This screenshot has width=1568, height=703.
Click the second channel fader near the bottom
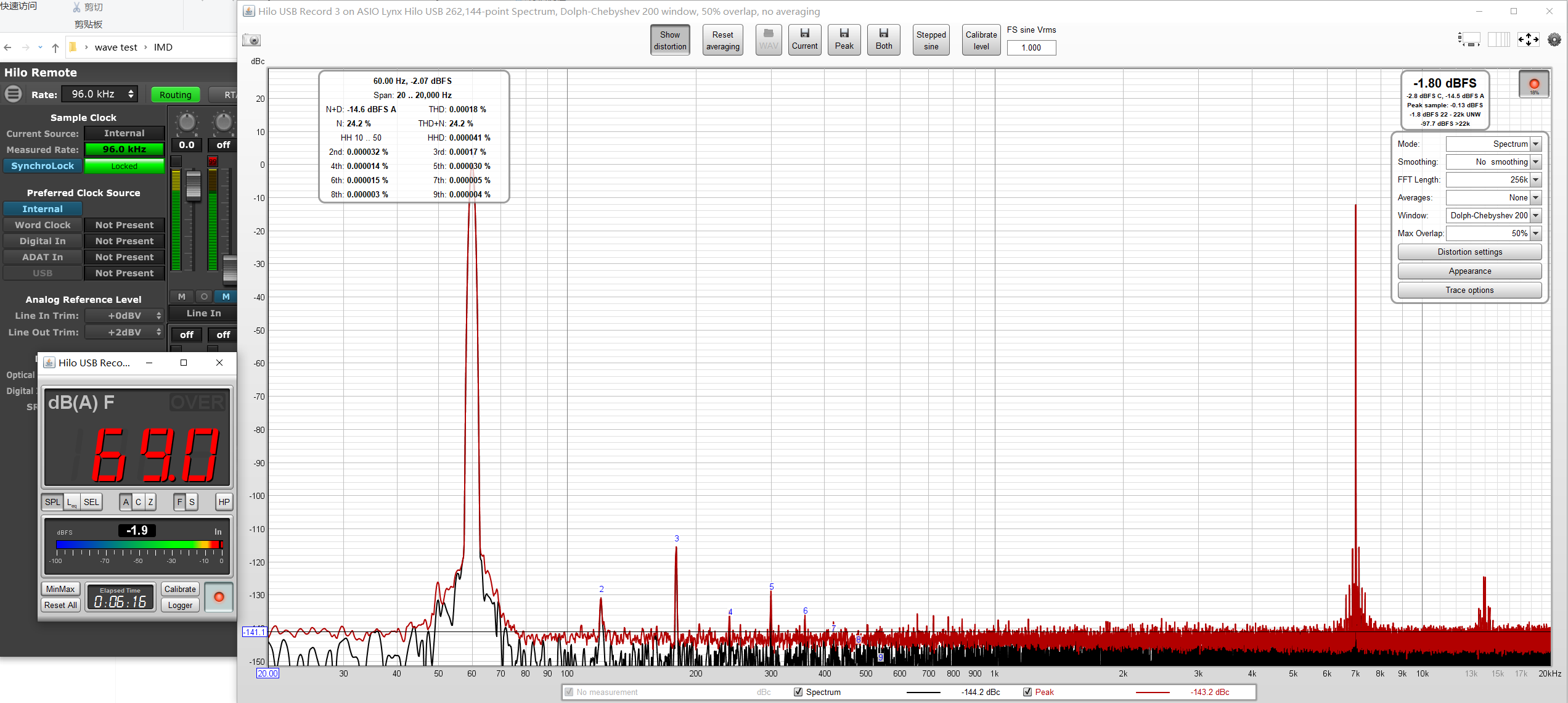230,269
